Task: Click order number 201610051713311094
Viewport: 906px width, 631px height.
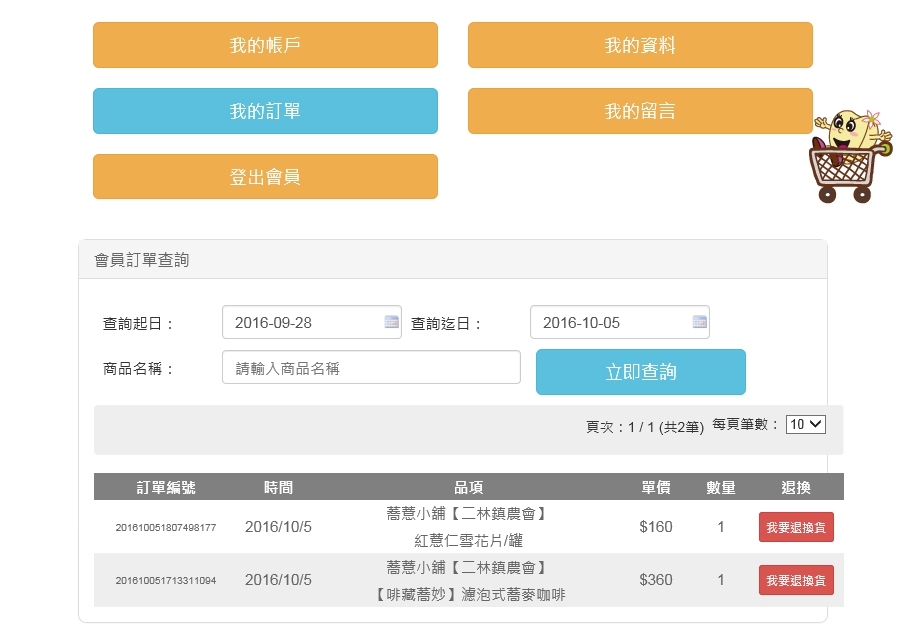Action: (166, 580)
